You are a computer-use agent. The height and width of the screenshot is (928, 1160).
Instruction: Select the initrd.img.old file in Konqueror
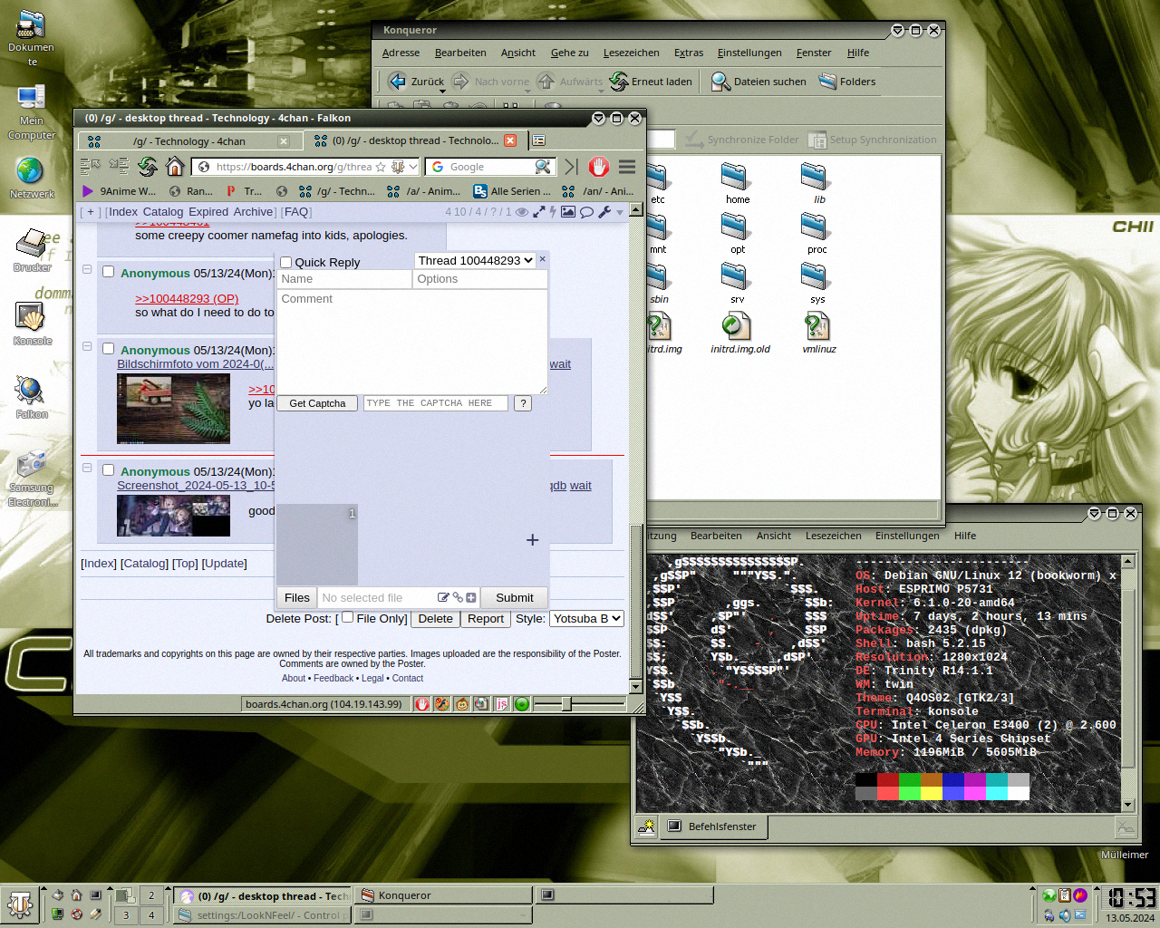[x=740, y=333]
